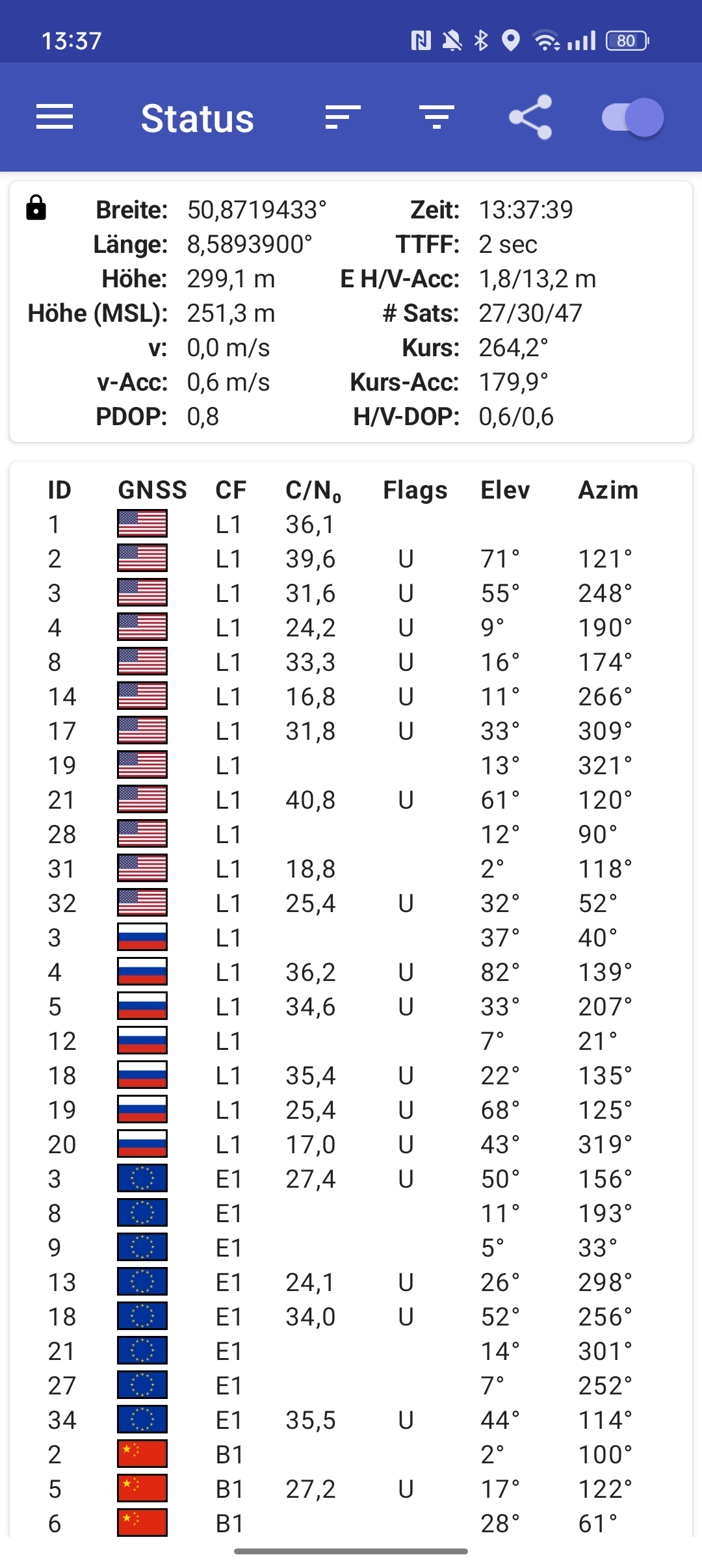Tap the C/N0 column header
Viewport: 702px width, 1568px height.
pos(313,491)
